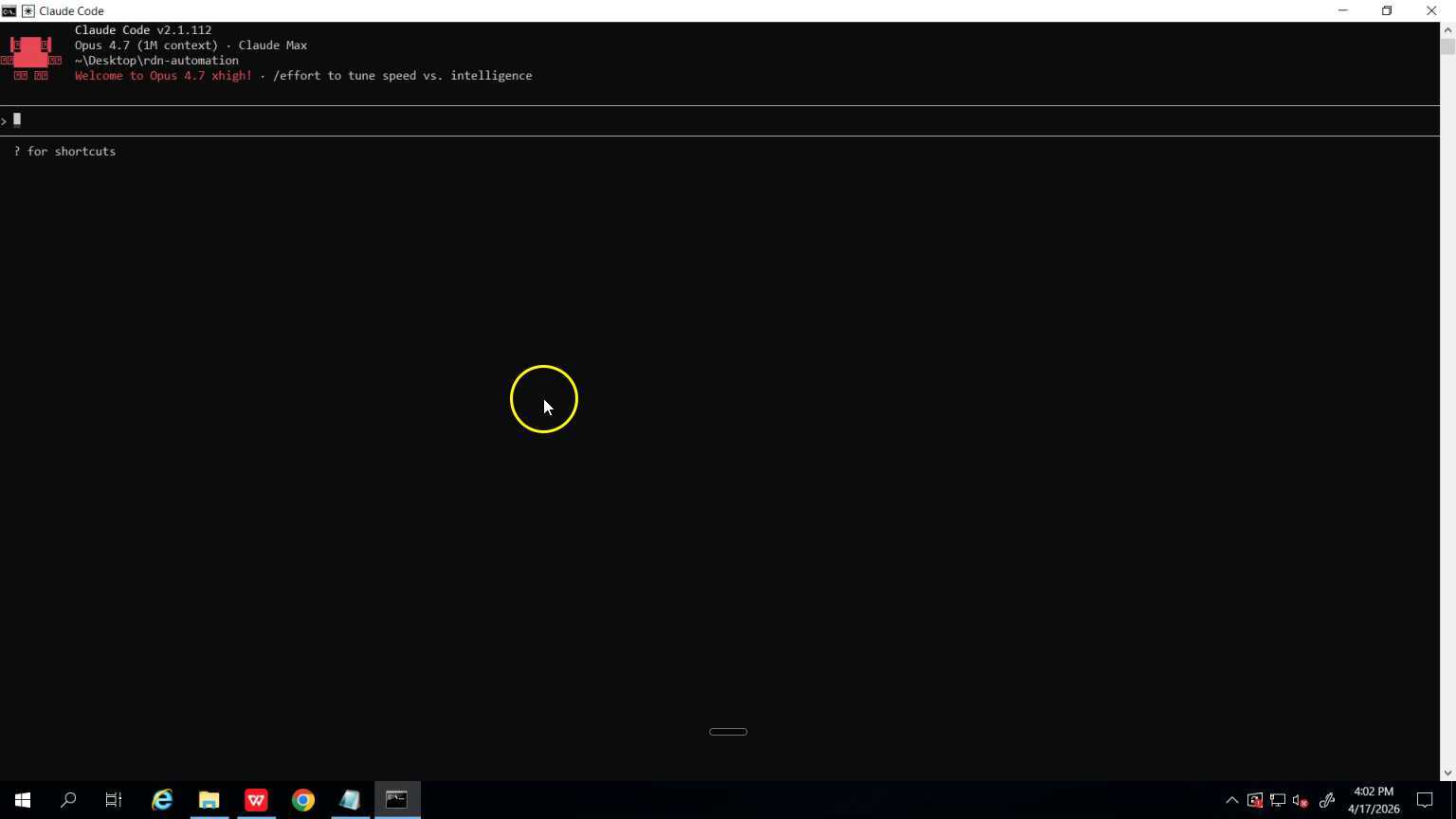Focus the Claude Code prompt input line
The image size is (1456, 819).
point(720,120)
